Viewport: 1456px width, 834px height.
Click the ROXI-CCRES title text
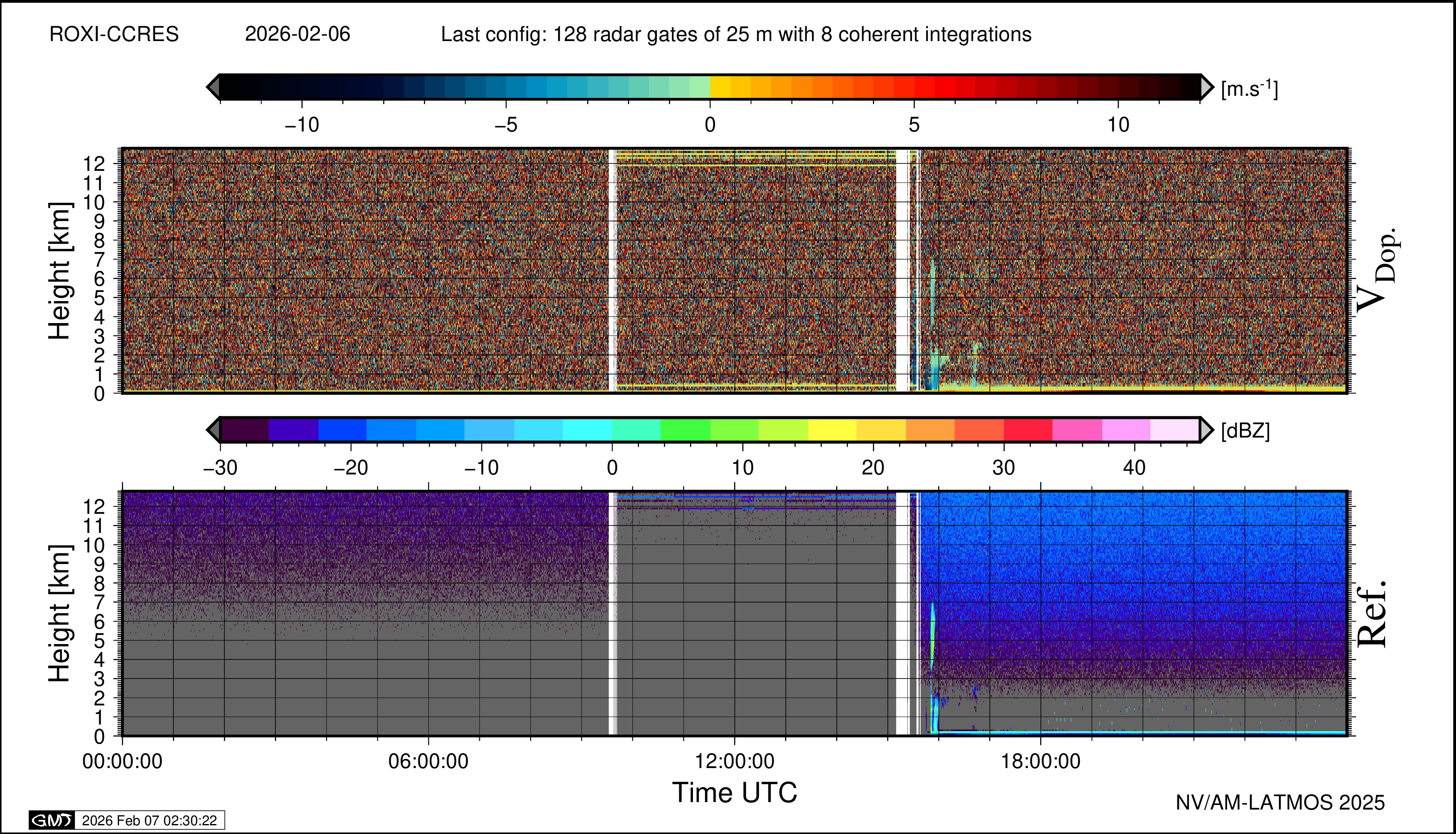(114, 34)
